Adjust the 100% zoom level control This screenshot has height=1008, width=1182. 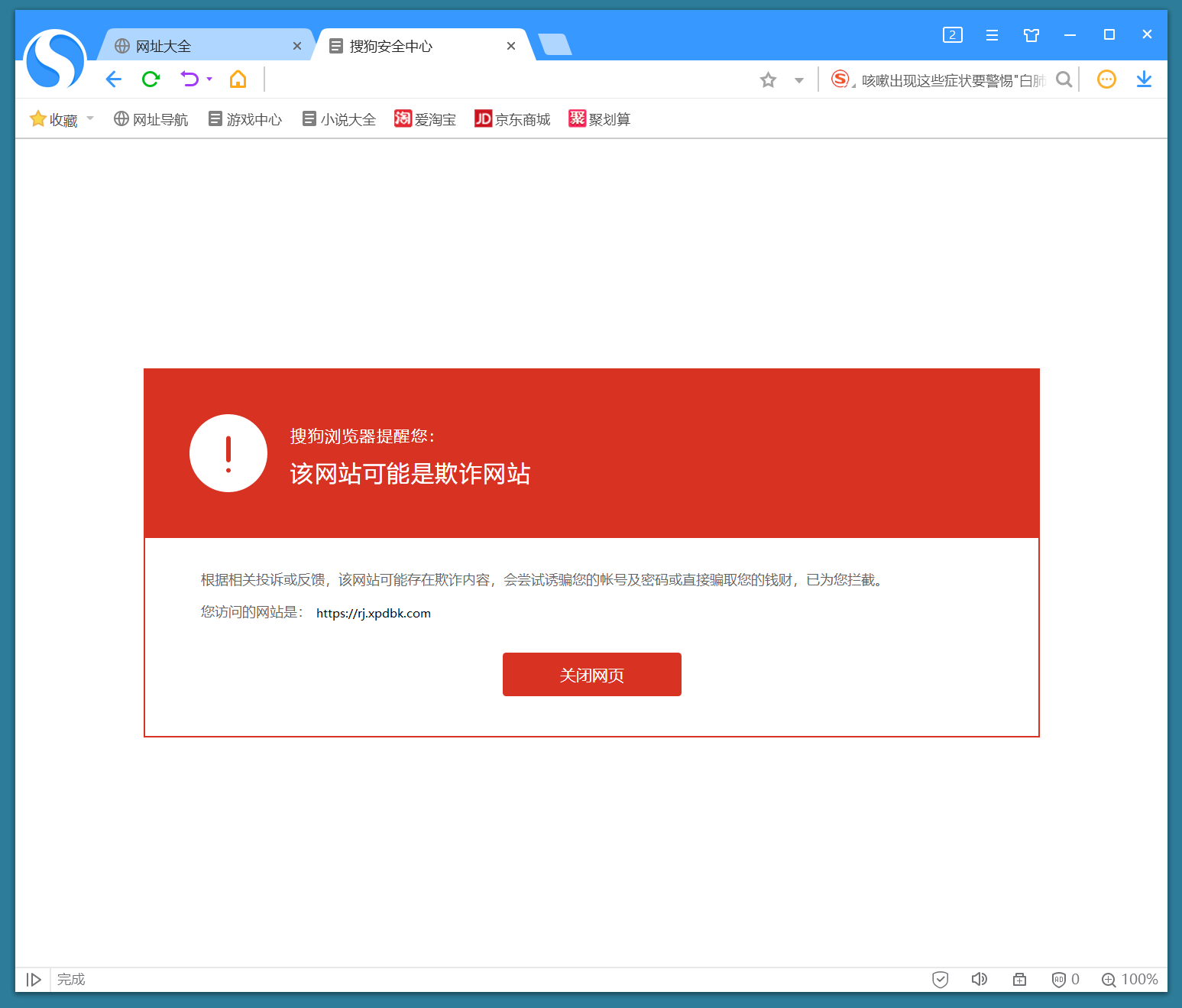click(1129, 979)
